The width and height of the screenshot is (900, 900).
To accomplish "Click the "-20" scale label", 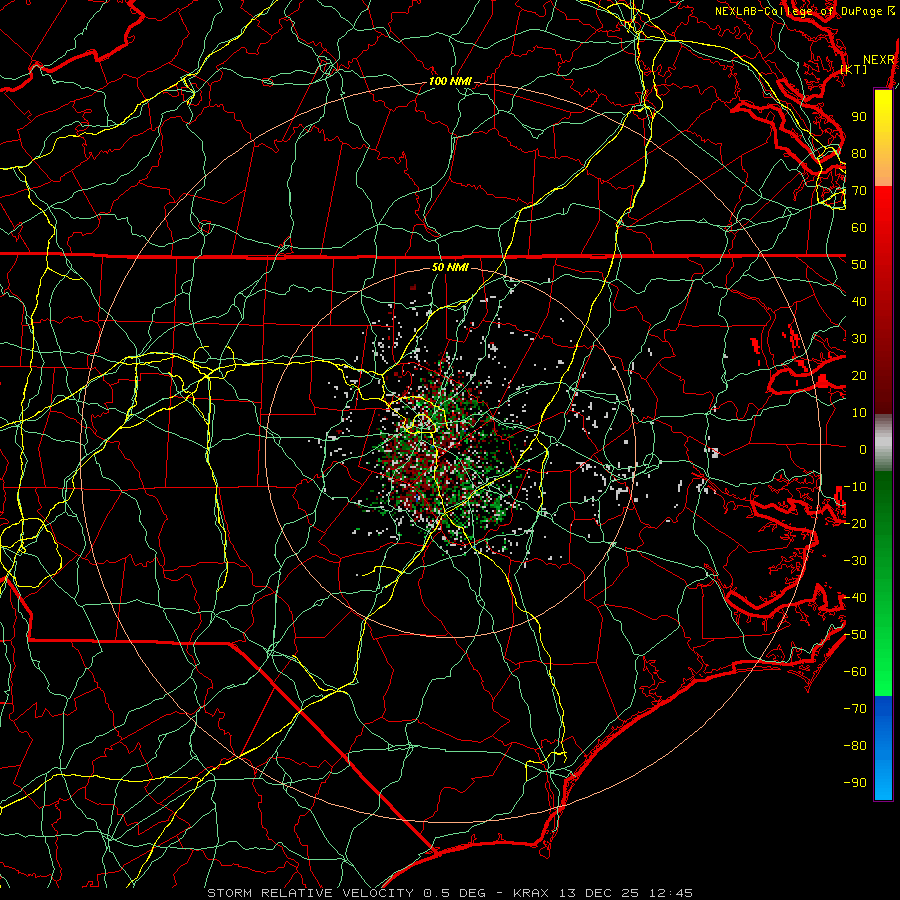I will [855, 524].
